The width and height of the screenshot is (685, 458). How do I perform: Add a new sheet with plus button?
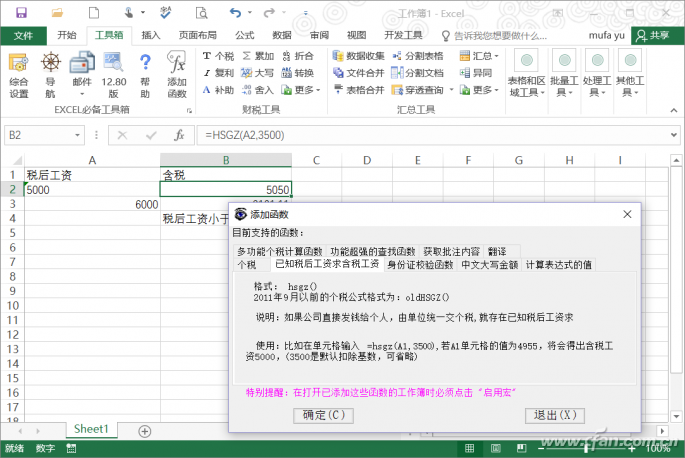[145, 431]
